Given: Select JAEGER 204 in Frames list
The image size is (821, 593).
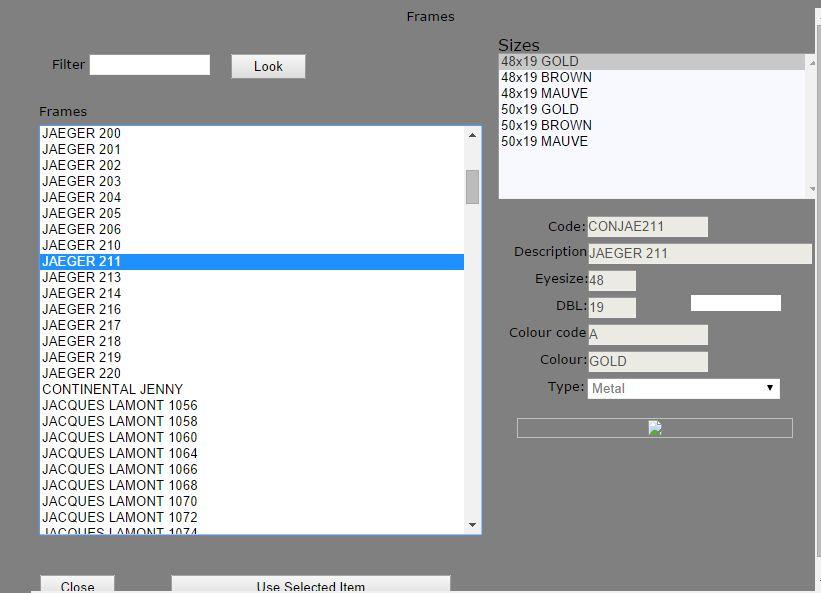Looking at the screenshot, I should 252,197.
